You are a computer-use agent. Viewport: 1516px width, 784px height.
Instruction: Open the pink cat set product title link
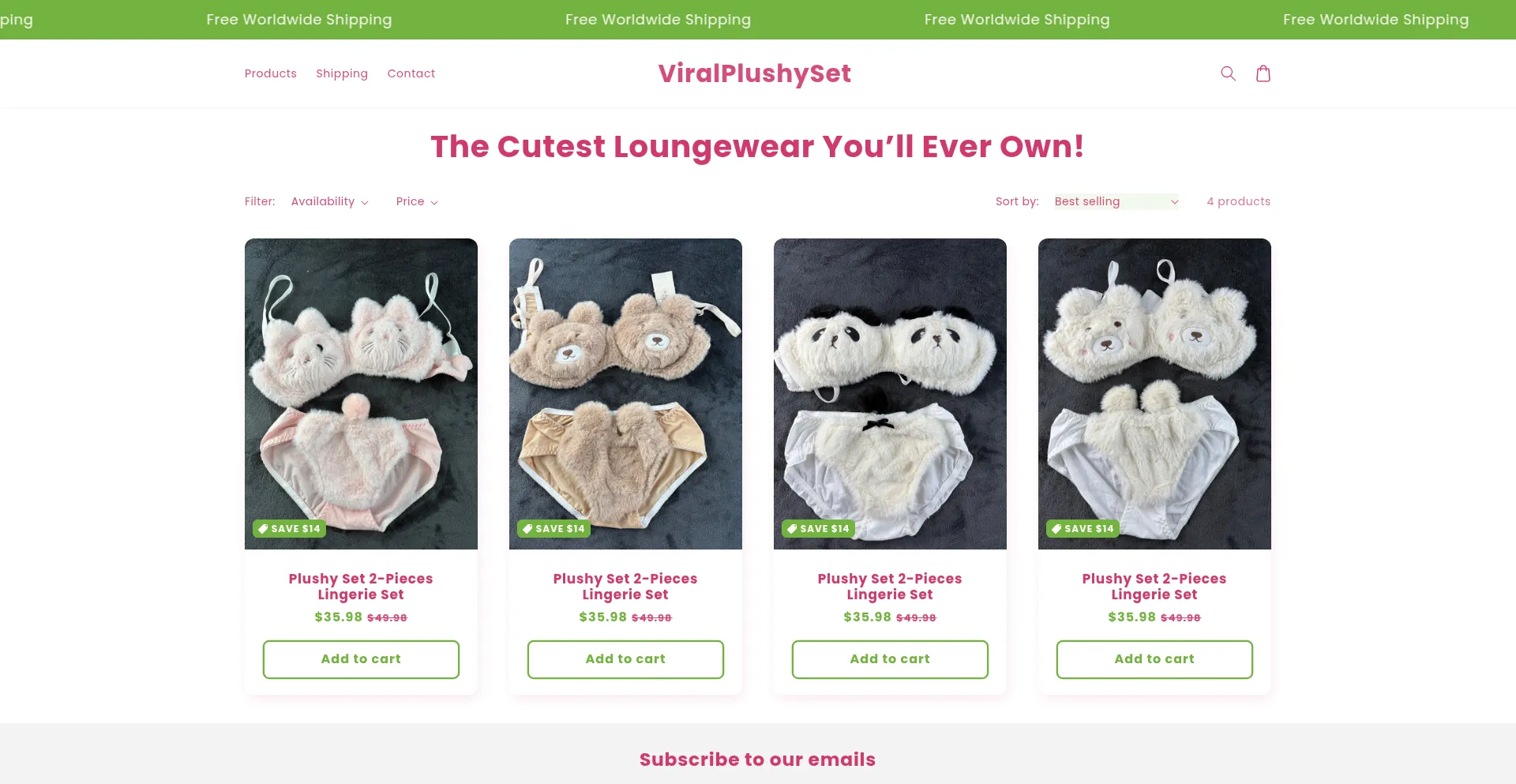[x=361, y=587]
